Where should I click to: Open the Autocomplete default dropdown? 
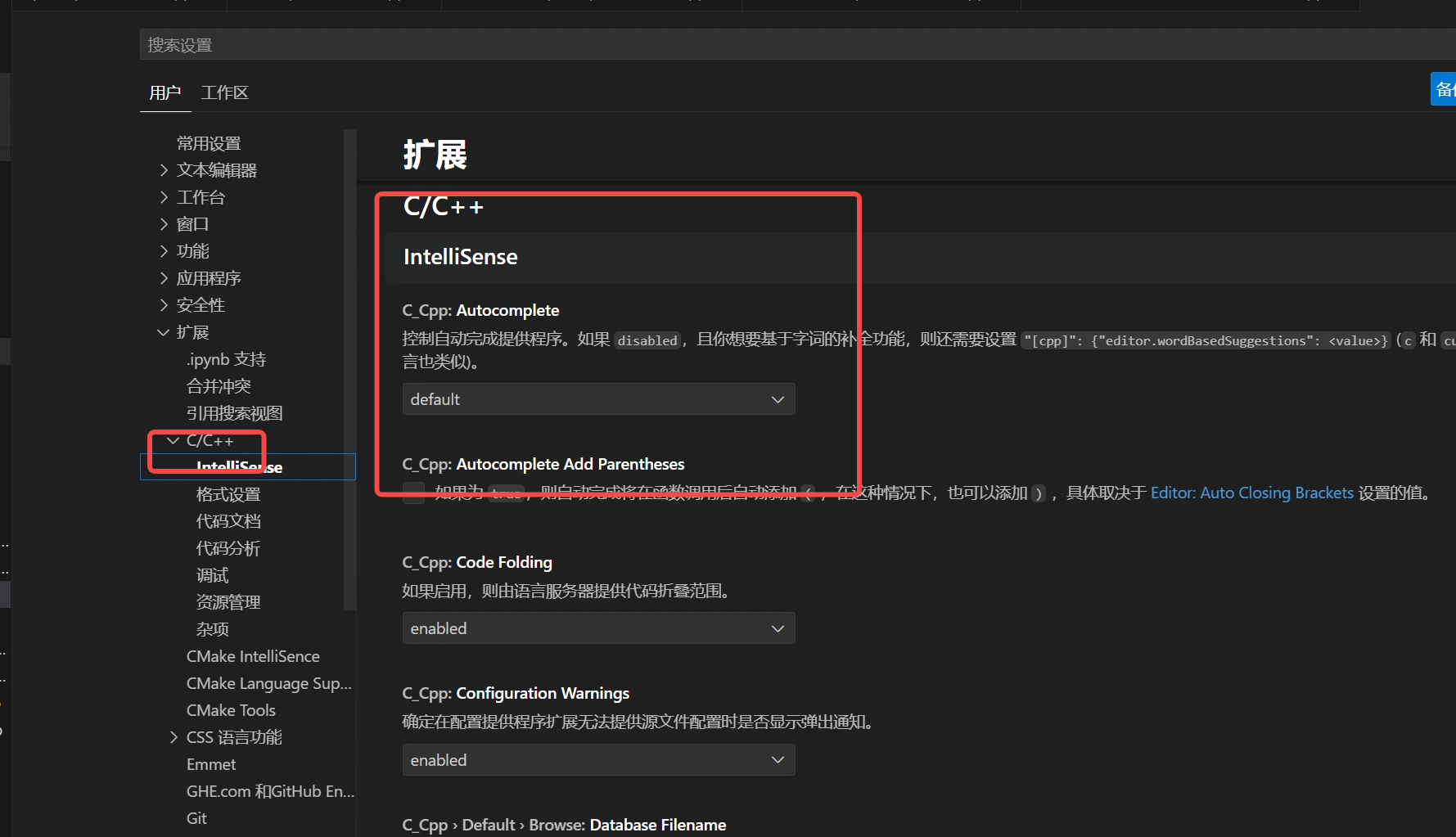tap(598, 399)
